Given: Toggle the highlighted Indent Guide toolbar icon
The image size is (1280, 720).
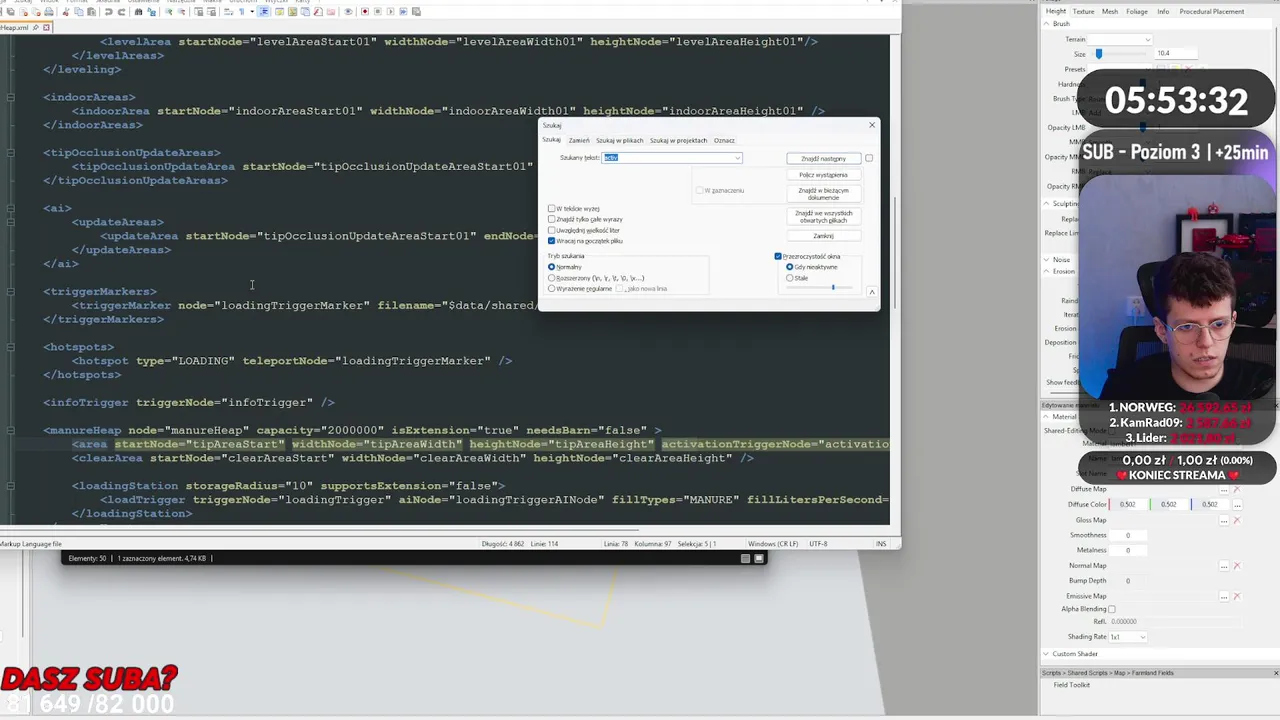Looking at the screenshot, I should pyautogui.click(x=264, y=12).
